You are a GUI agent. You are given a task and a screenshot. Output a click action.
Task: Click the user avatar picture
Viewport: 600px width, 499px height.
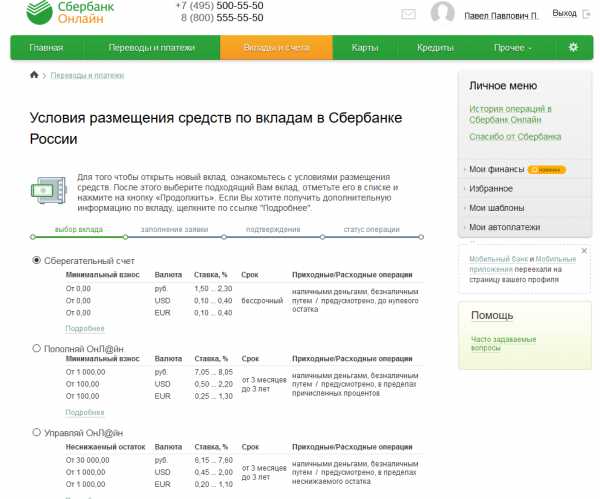click(x=442, y=12)
